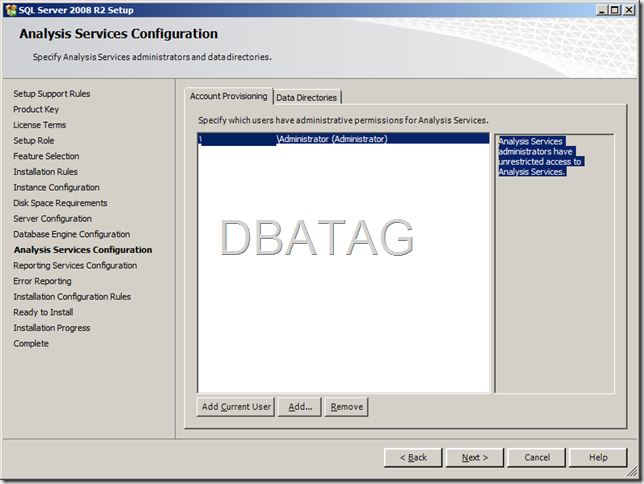Image resolution: width=644 pixels, height=484 pixels.
Task: Go to the previous page with Back
Action: pos(413,457)
